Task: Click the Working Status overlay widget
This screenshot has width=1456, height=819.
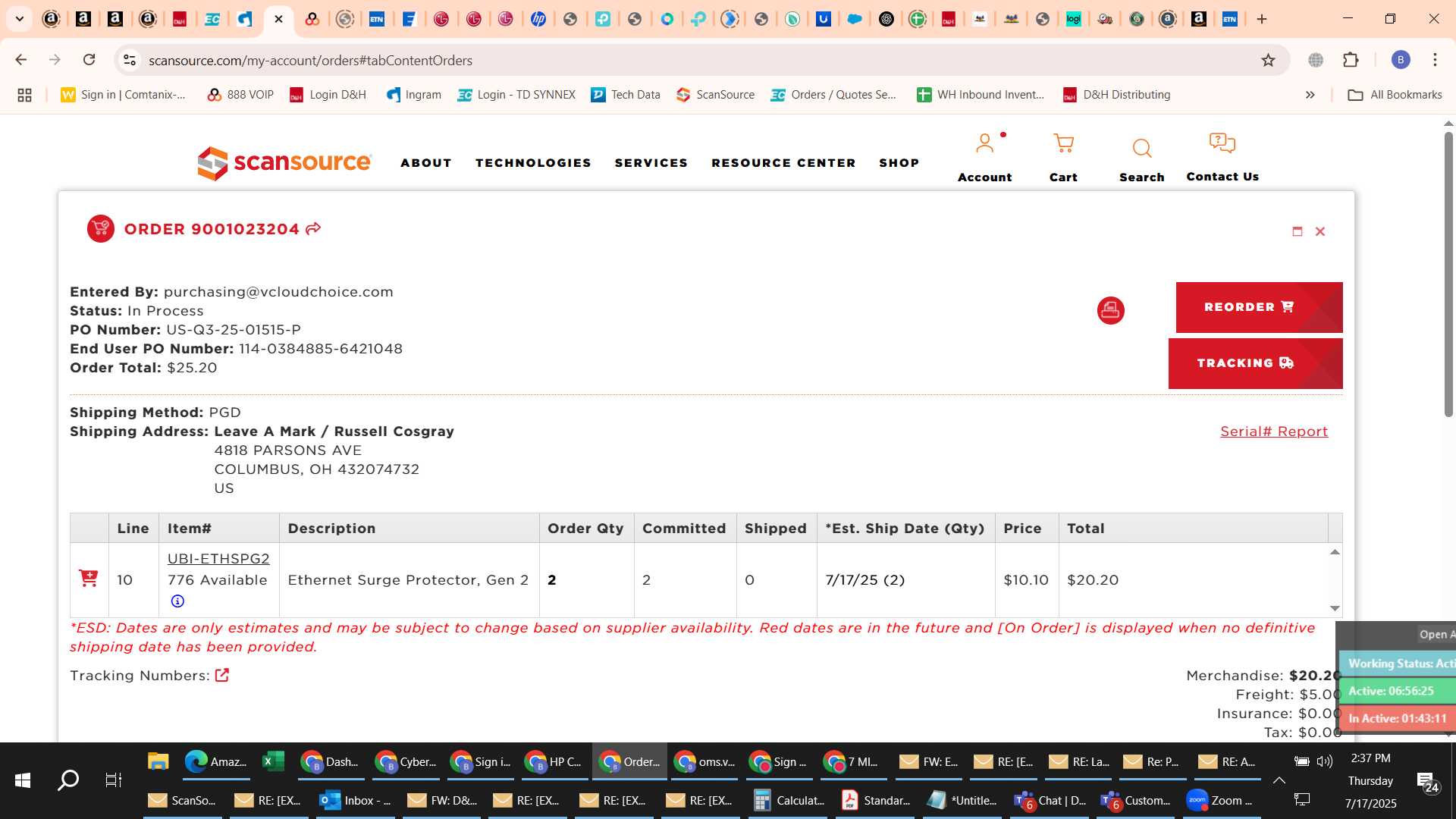Action: (1398, 664)
